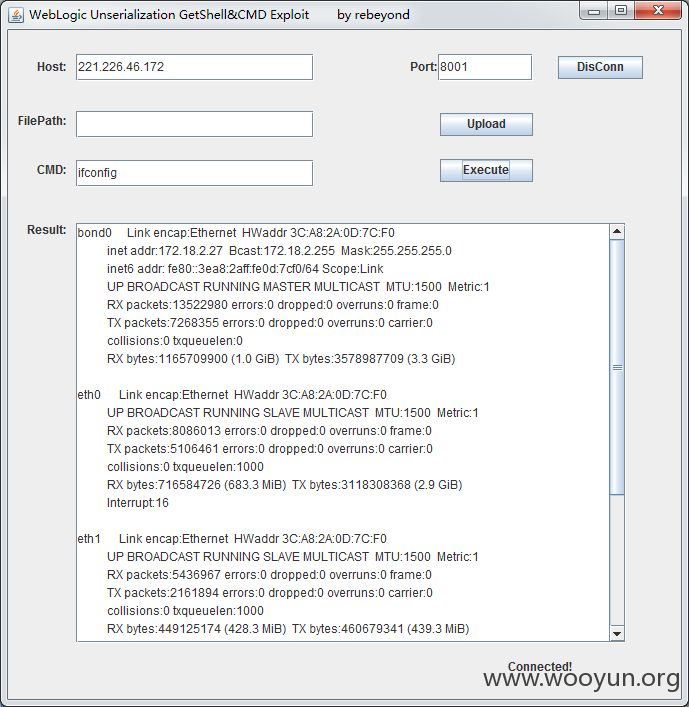This screenshot has width=689, height=707.
Task: Click the 'Port:' label
Action: [x=423, y=67]
